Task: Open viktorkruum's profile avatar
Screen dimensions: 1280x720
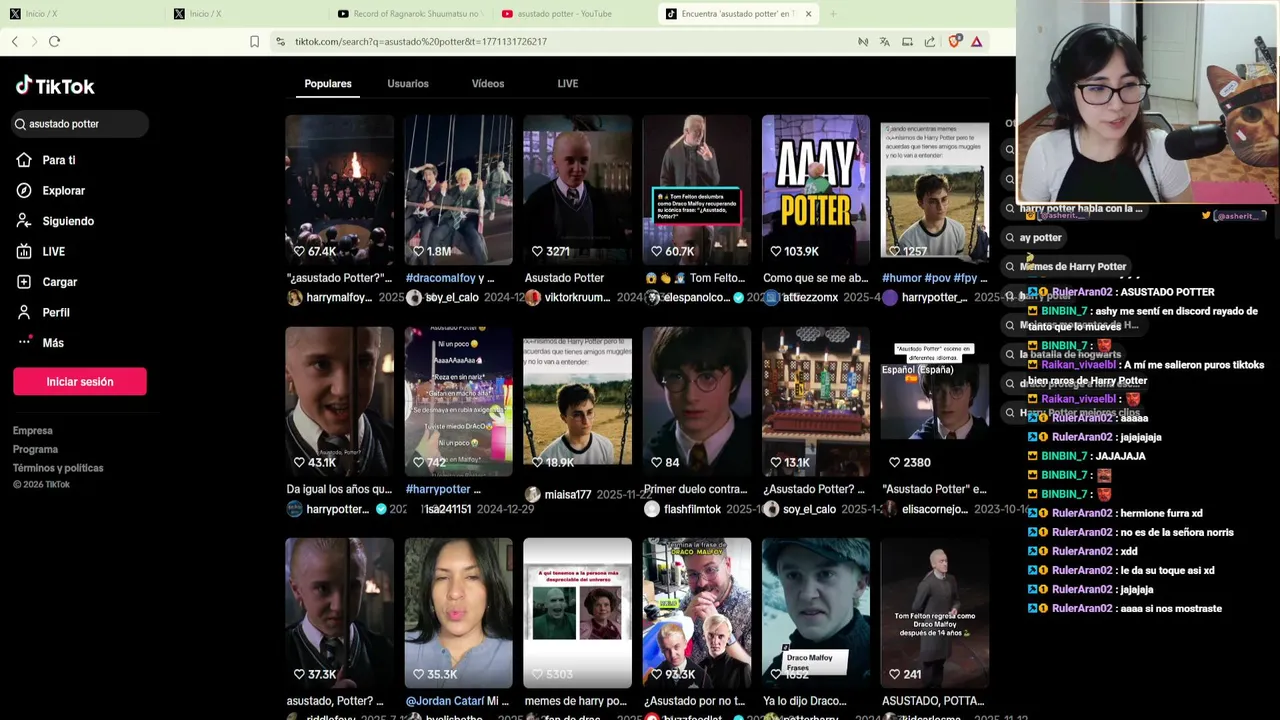Action: click(x=533, y=298)
